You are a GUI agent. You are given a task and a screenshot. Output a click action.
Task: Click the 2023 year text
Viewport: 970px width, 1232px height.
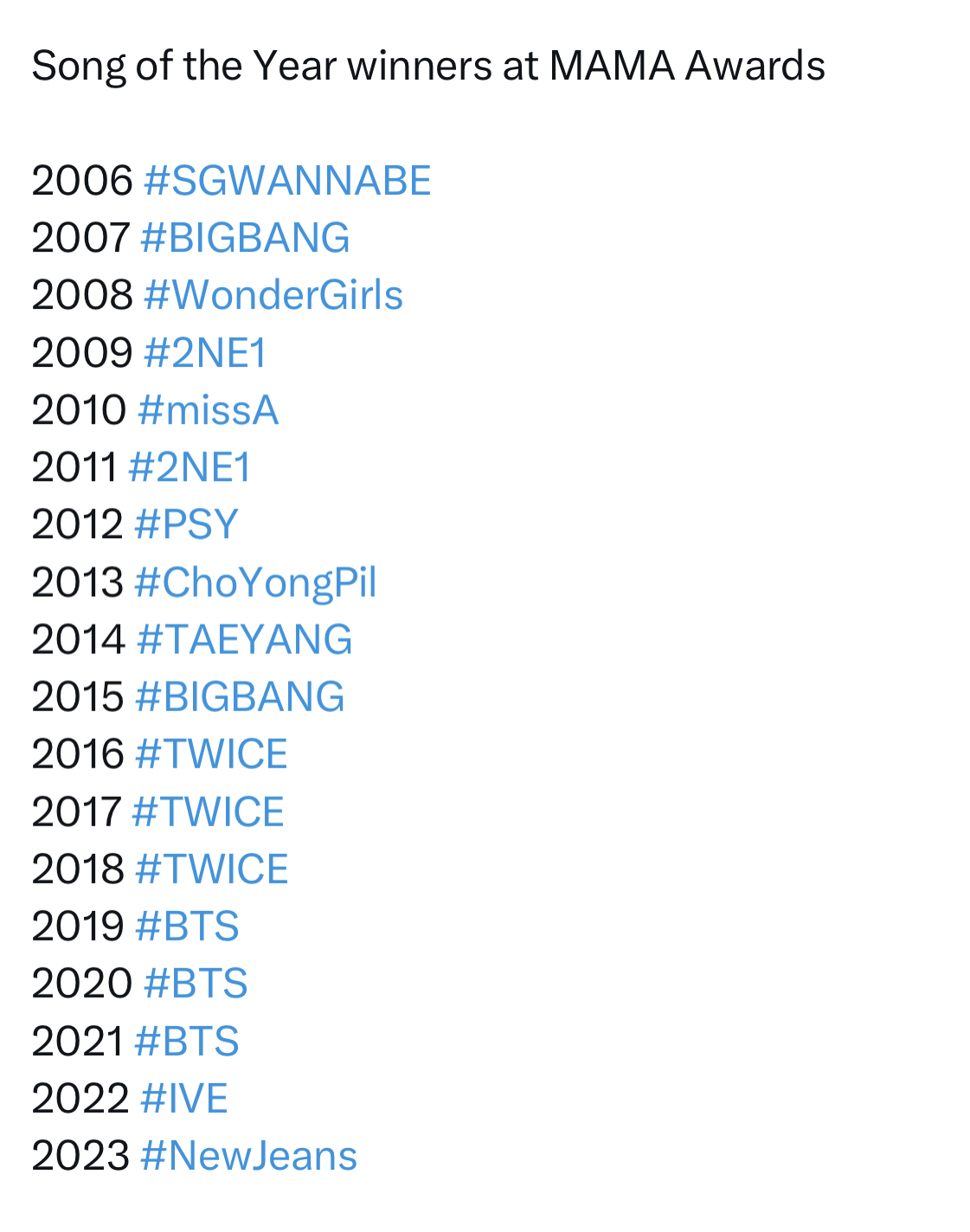click(80, 1156)
